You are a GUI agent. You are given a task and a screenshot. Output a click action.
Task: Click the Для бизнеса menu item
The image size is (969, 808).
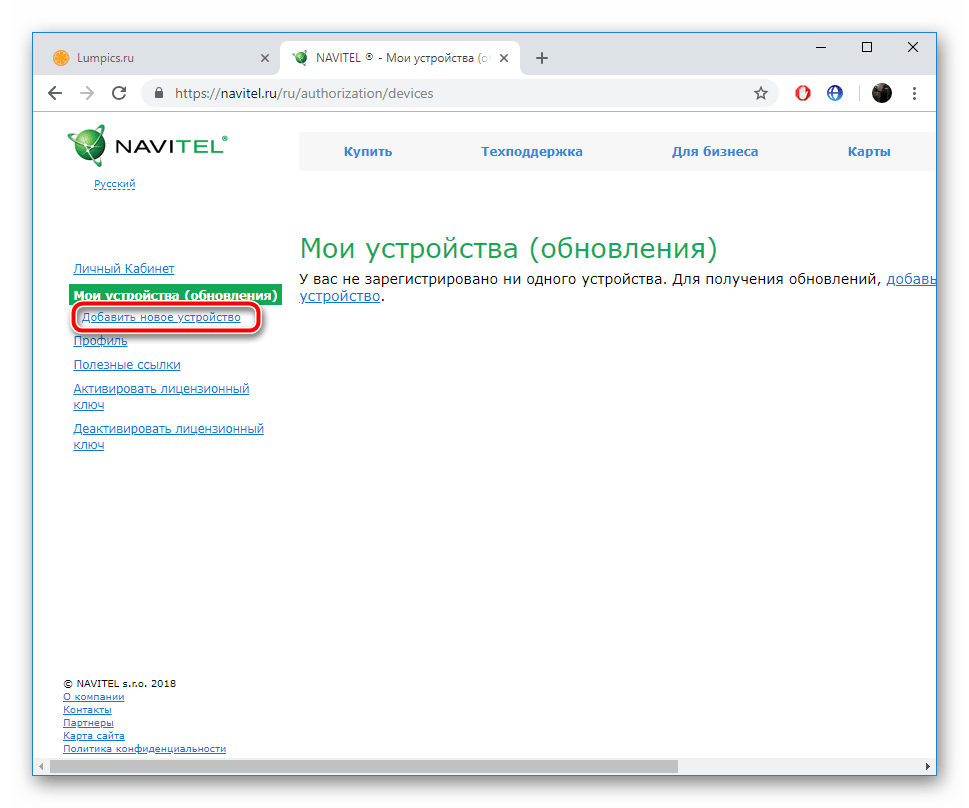[714, 152]
